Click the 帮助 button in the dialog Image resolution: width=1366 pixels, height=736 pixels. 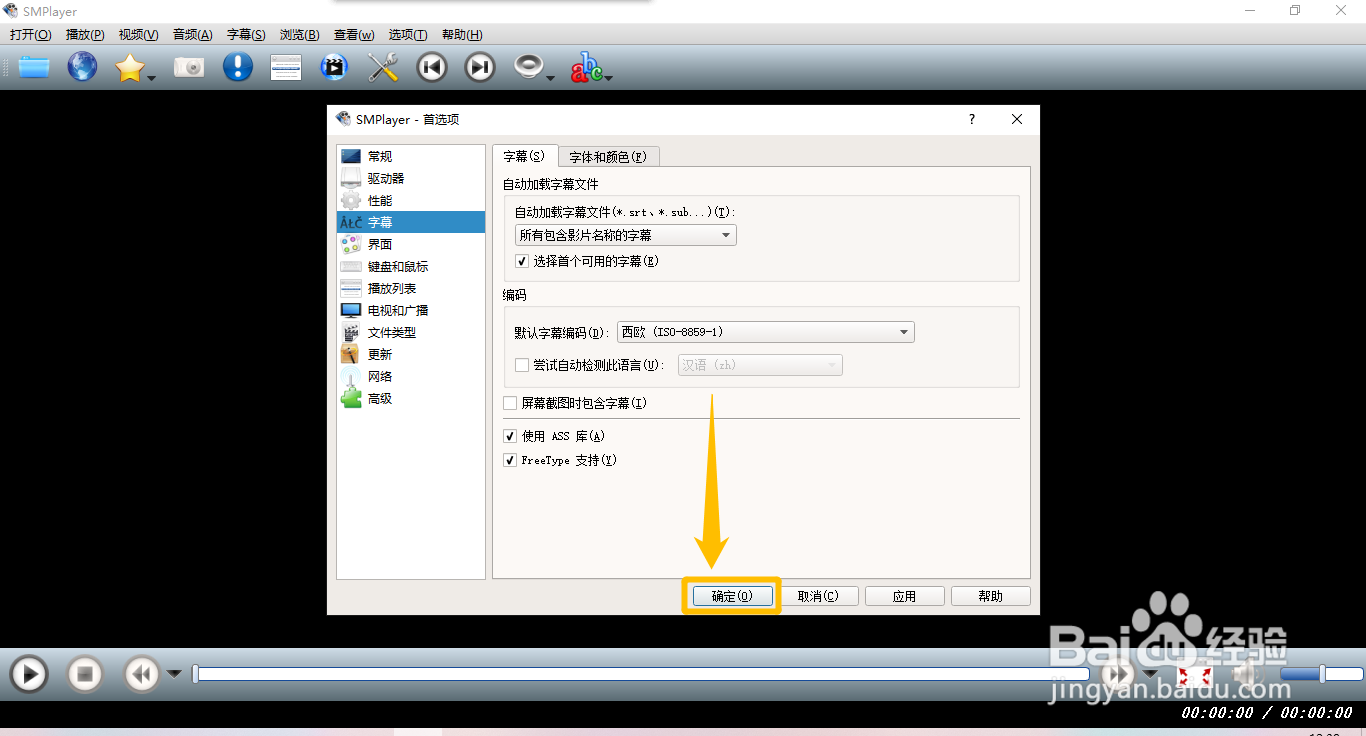(990, 596)
